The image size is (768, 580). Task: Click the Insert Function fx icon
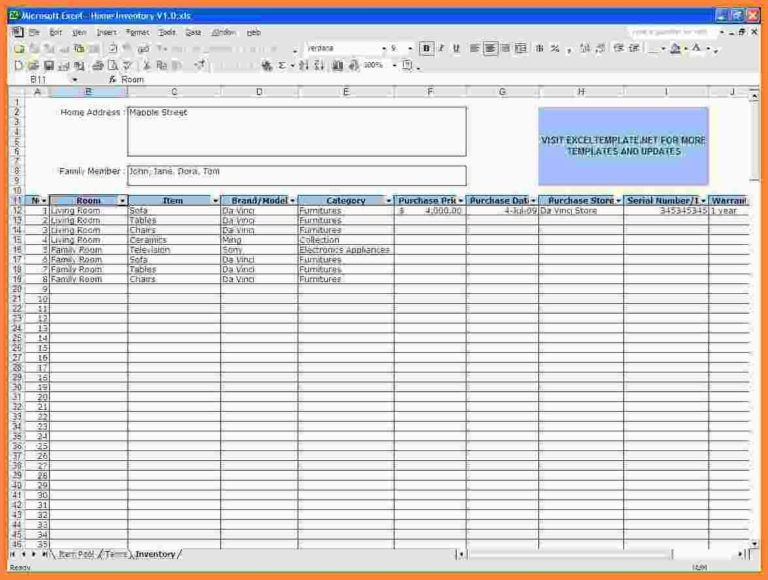pyautogui.click(x=112, y=79)
